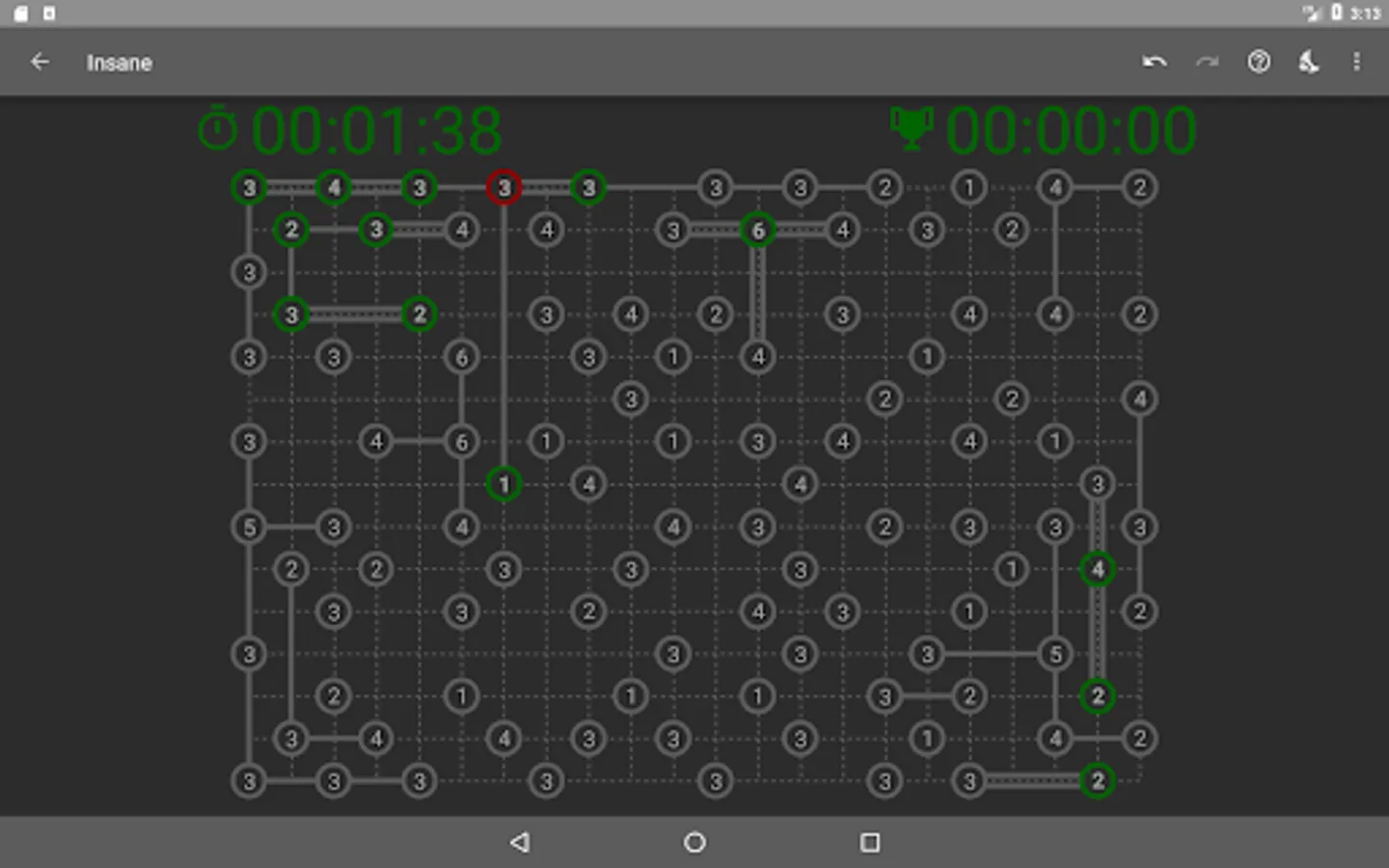Toggle the night mode moon icon

(x=1308, y=62)
